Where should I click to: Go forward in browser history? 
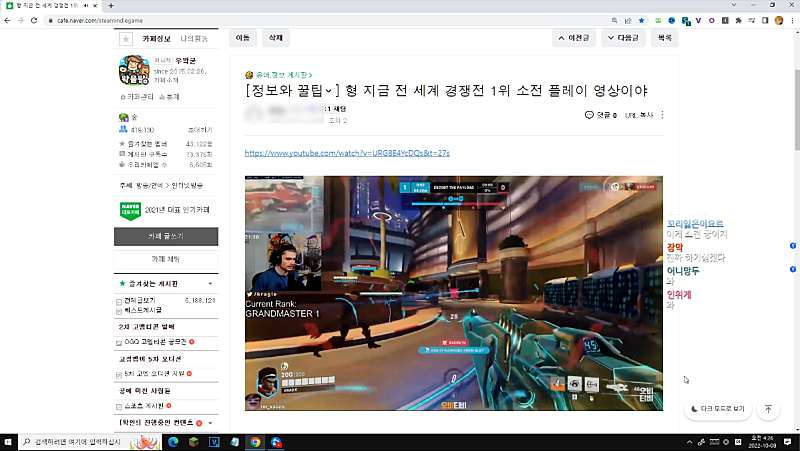click(x=20, y=20)
